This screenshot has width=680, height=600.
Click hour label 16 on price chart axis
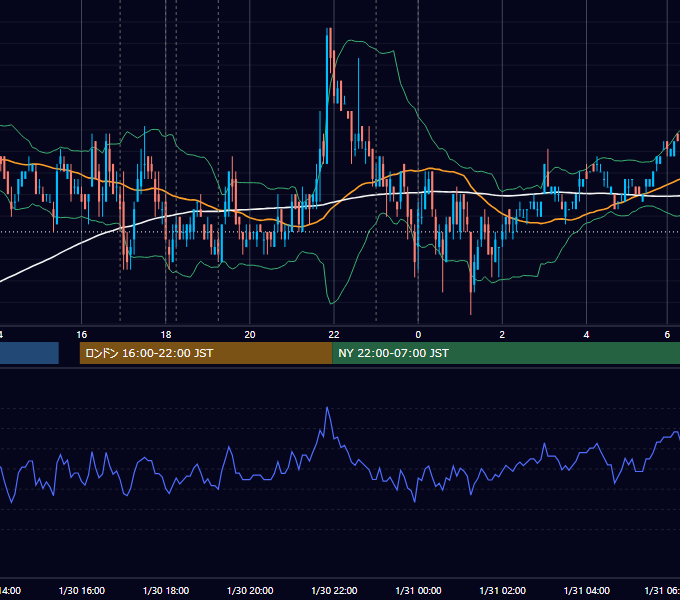pos(82,335)
